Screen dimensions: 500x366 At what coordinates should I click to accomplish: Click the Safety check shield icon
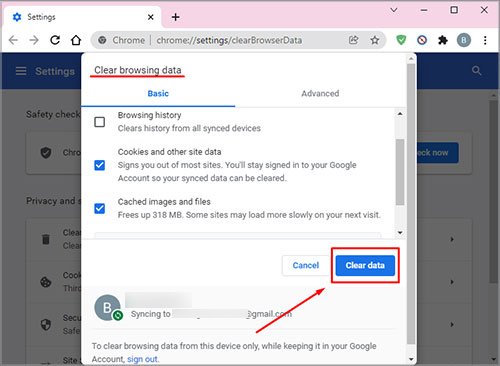46,153
